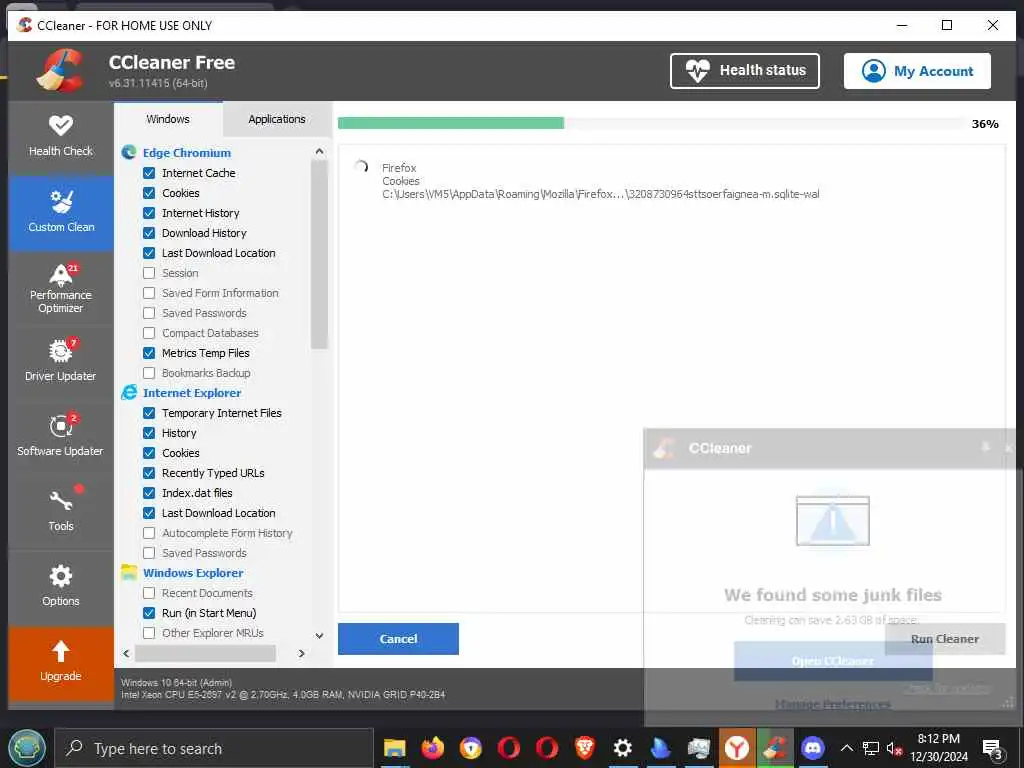Enable the Session checkbox
The height and width of the screenshot is (768, 1024).
(x=149, y=273)
